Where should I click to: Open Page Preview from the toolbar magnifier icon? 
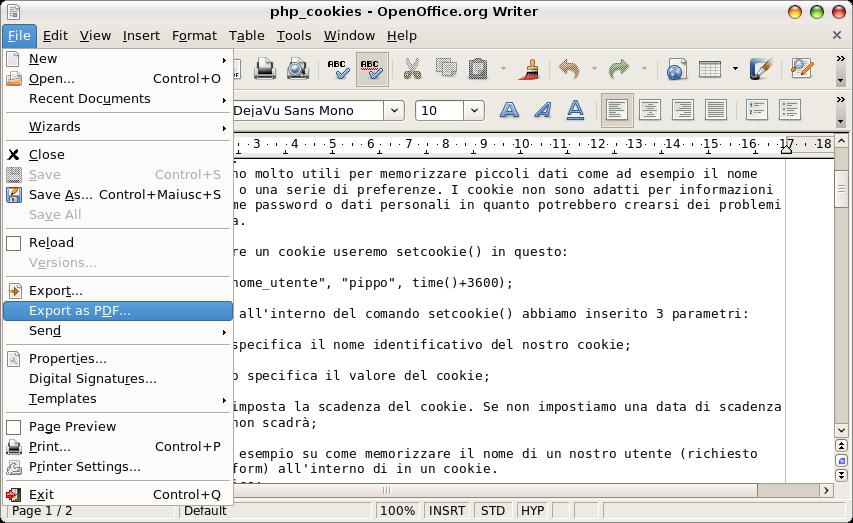[298, 69]
